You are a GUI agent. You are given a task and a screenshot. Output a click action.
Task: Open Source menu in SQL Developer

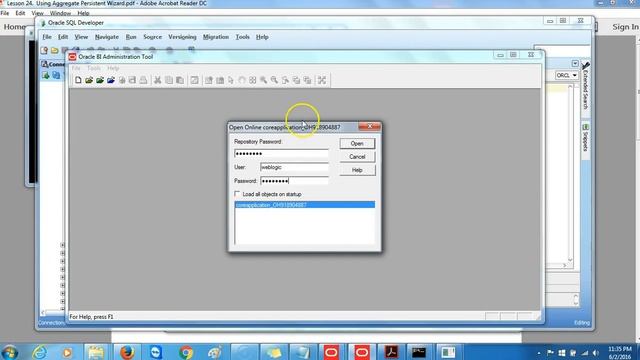click(152, 37)
